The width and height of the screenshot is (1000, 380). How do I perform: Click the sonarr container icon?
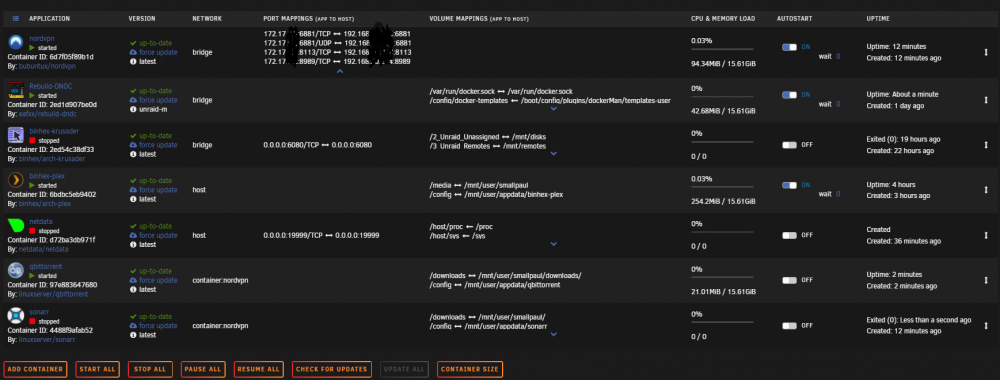16,316
